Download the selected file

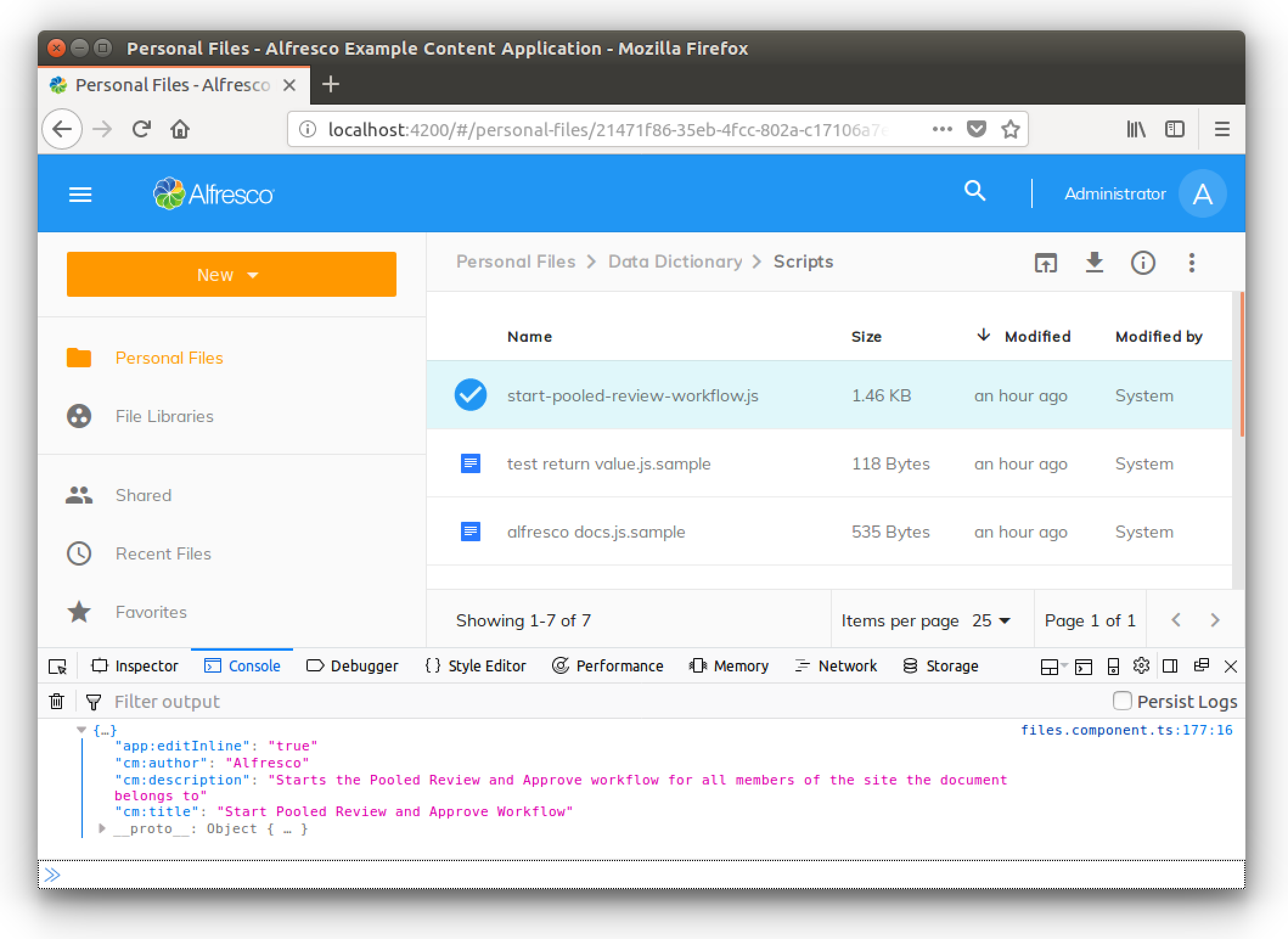pos(1095,263)
